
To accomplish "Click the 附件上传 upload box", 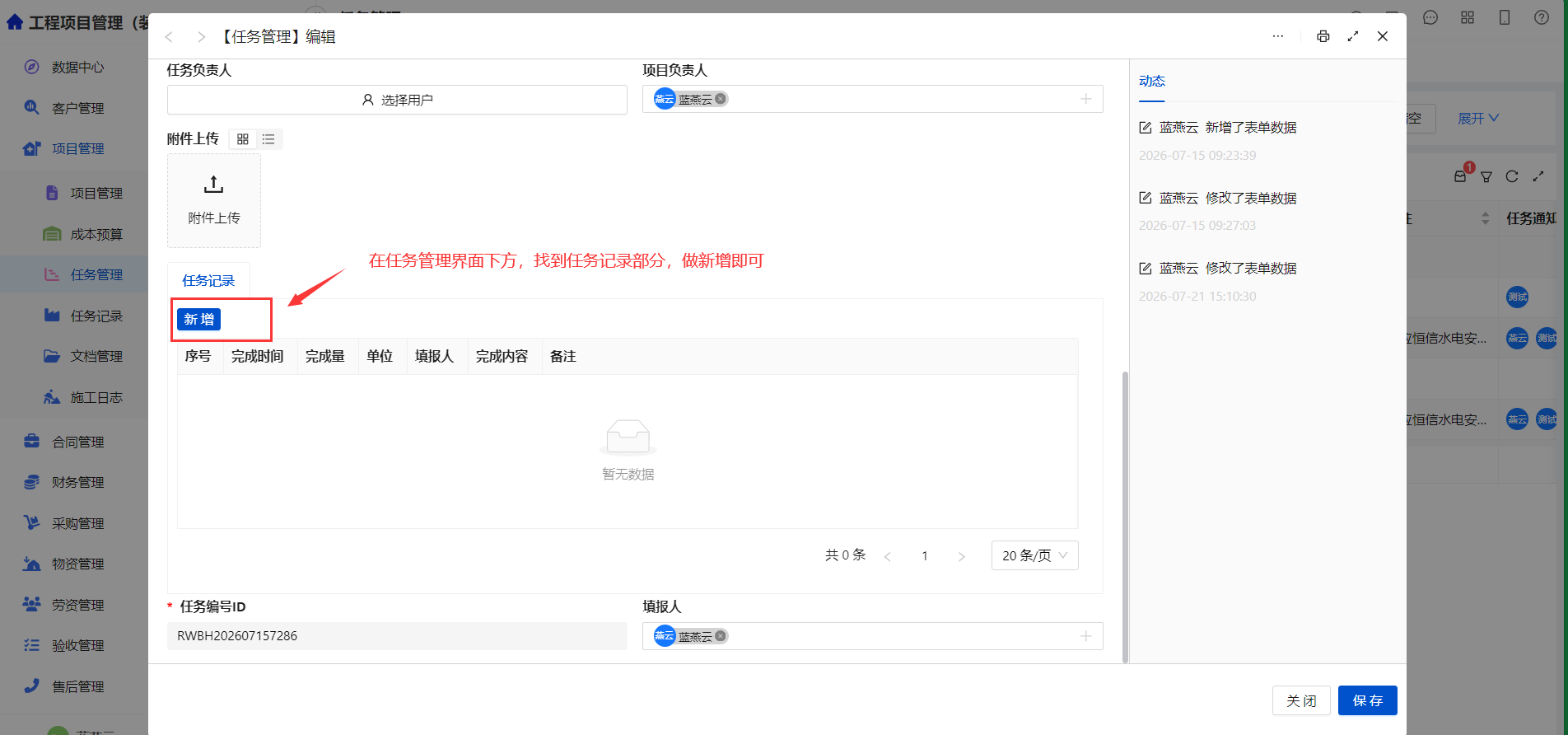I will click(214, 200).
